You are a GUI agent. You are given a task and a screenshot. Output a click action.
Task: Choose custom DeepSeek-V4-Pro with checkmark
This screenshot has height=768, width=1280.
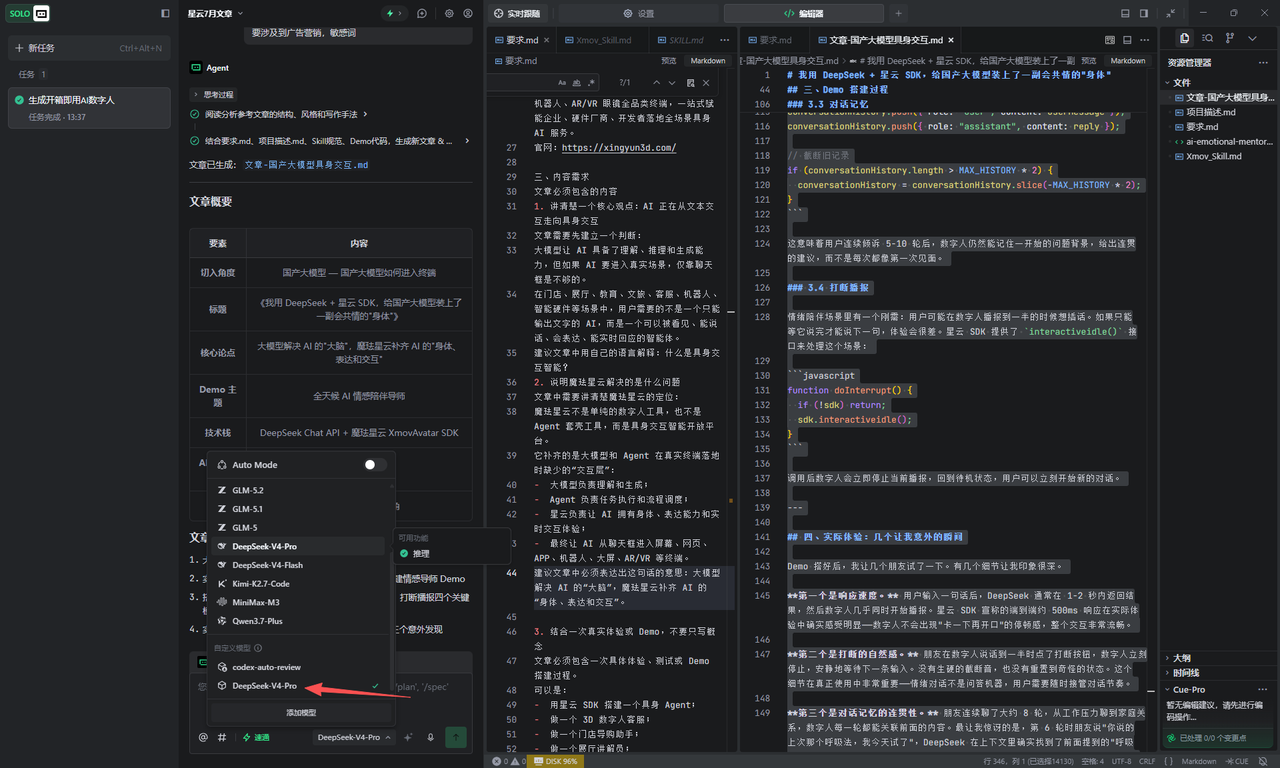pos(297,686)
